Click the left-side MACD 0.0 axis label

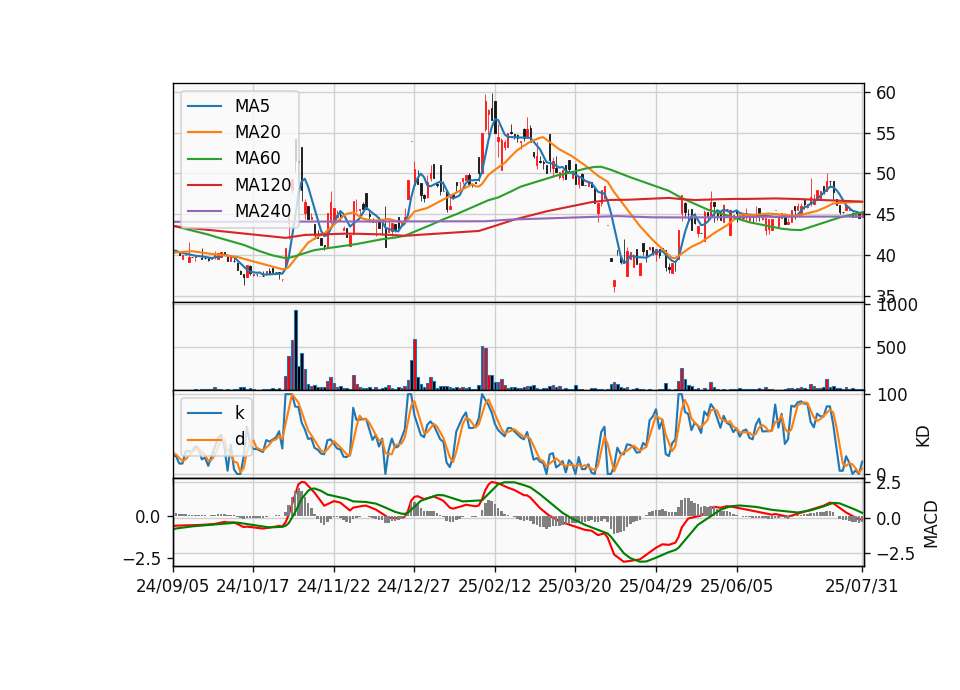pos(148,517)
